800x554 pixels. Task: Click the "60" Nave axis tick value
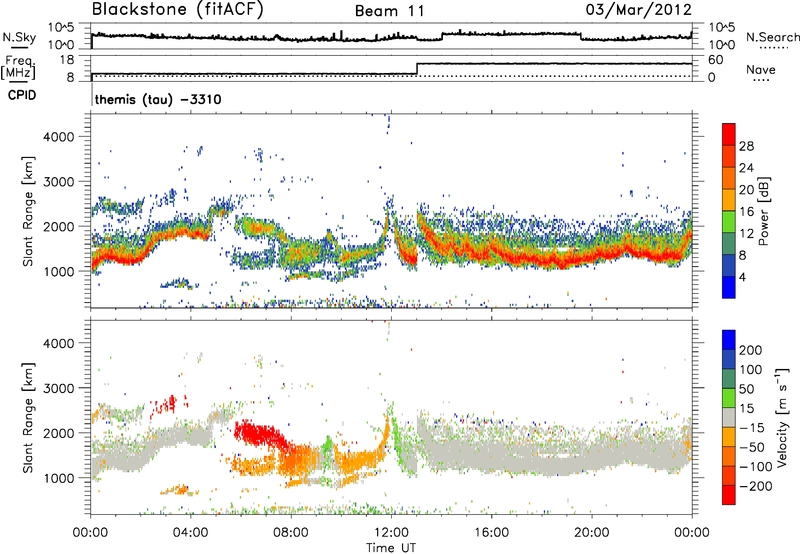(716, 60)
